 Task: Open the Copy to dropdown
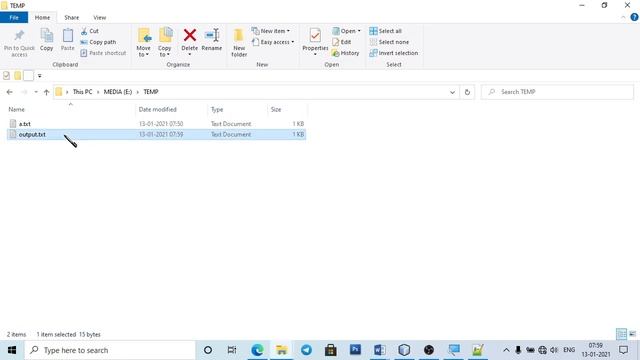pyautogui.click(x=165, y=42)
